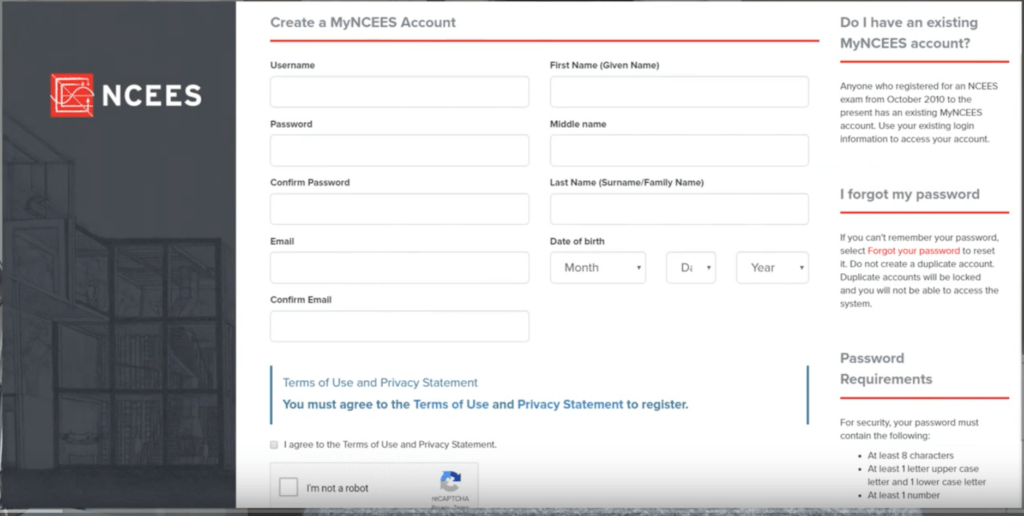Click the Date of birth label
Viewport: 1024px width, 516px height.
[x=577, y=241]
